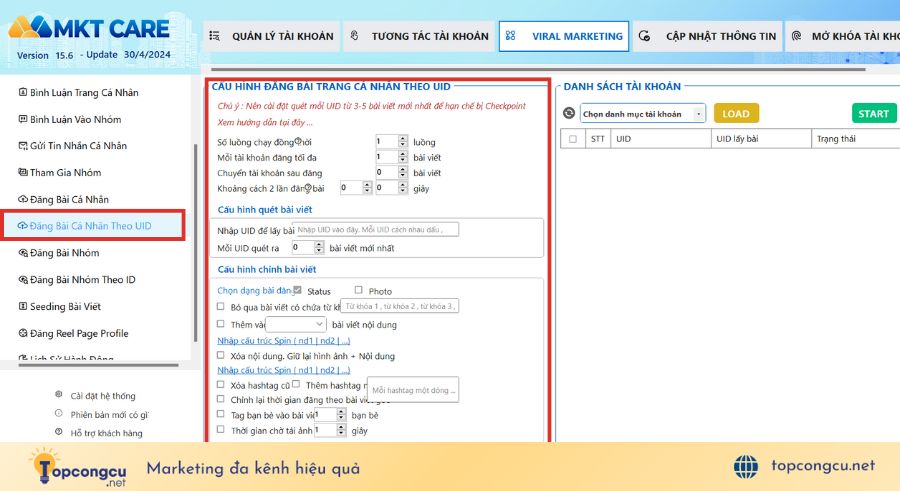
Task: Click the Cài đặt hệ thống gear icon
Action: tap(59, 395)
